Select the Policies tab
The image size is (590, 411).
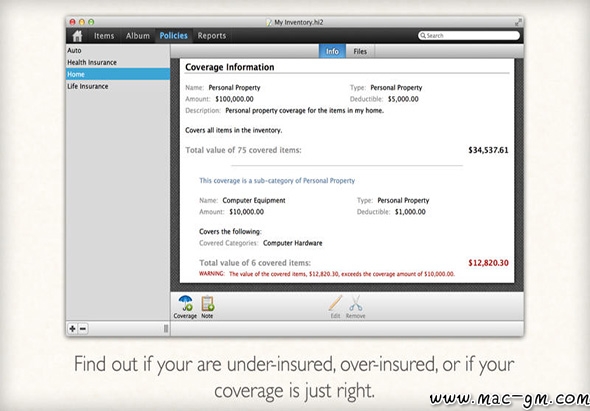pos(173,36)
